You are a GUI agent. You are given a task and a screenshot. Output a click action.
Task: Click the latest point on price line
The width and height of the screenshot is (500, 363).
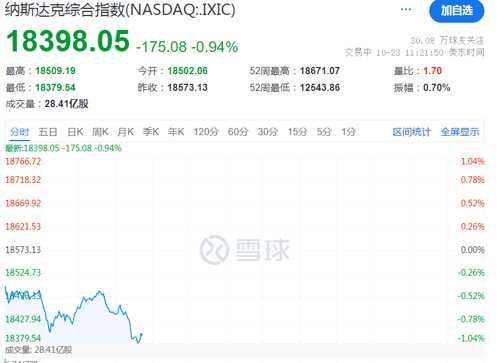142,334
